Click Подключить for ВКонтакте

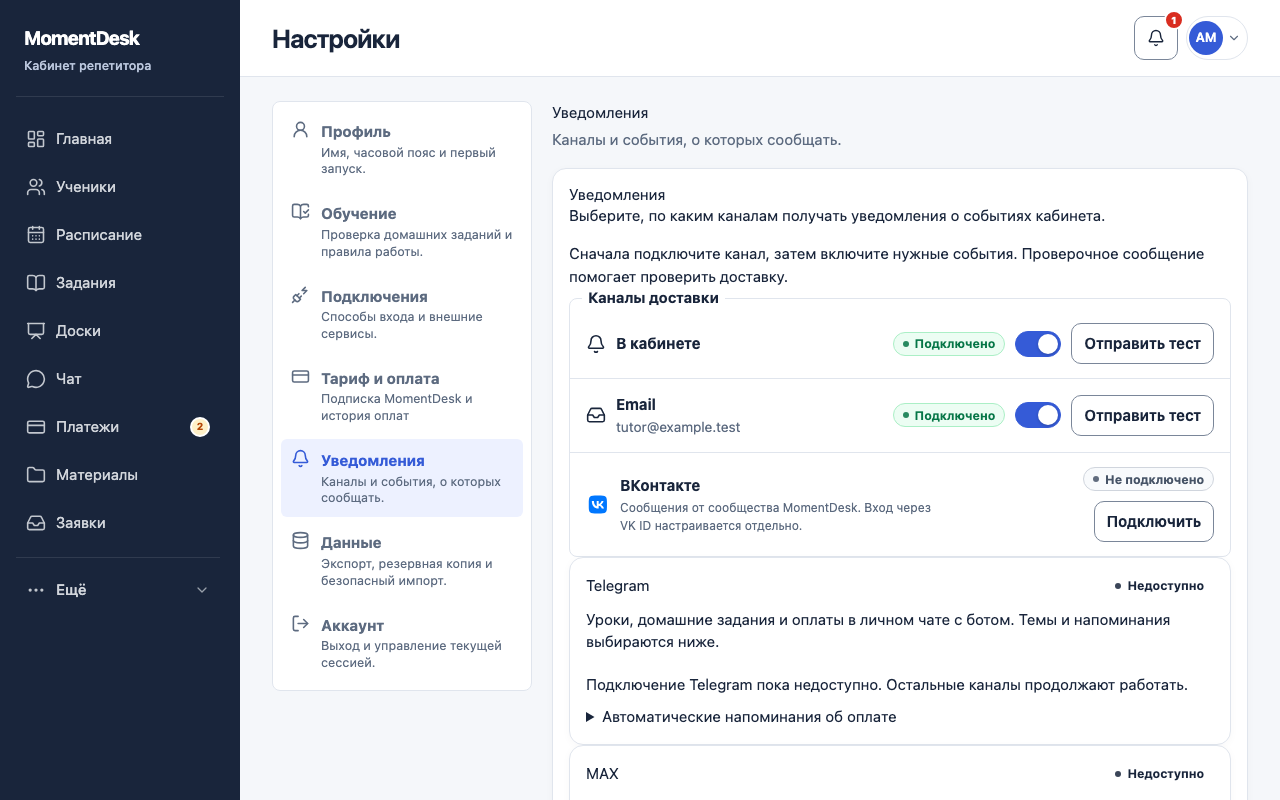click(1154, 521)
